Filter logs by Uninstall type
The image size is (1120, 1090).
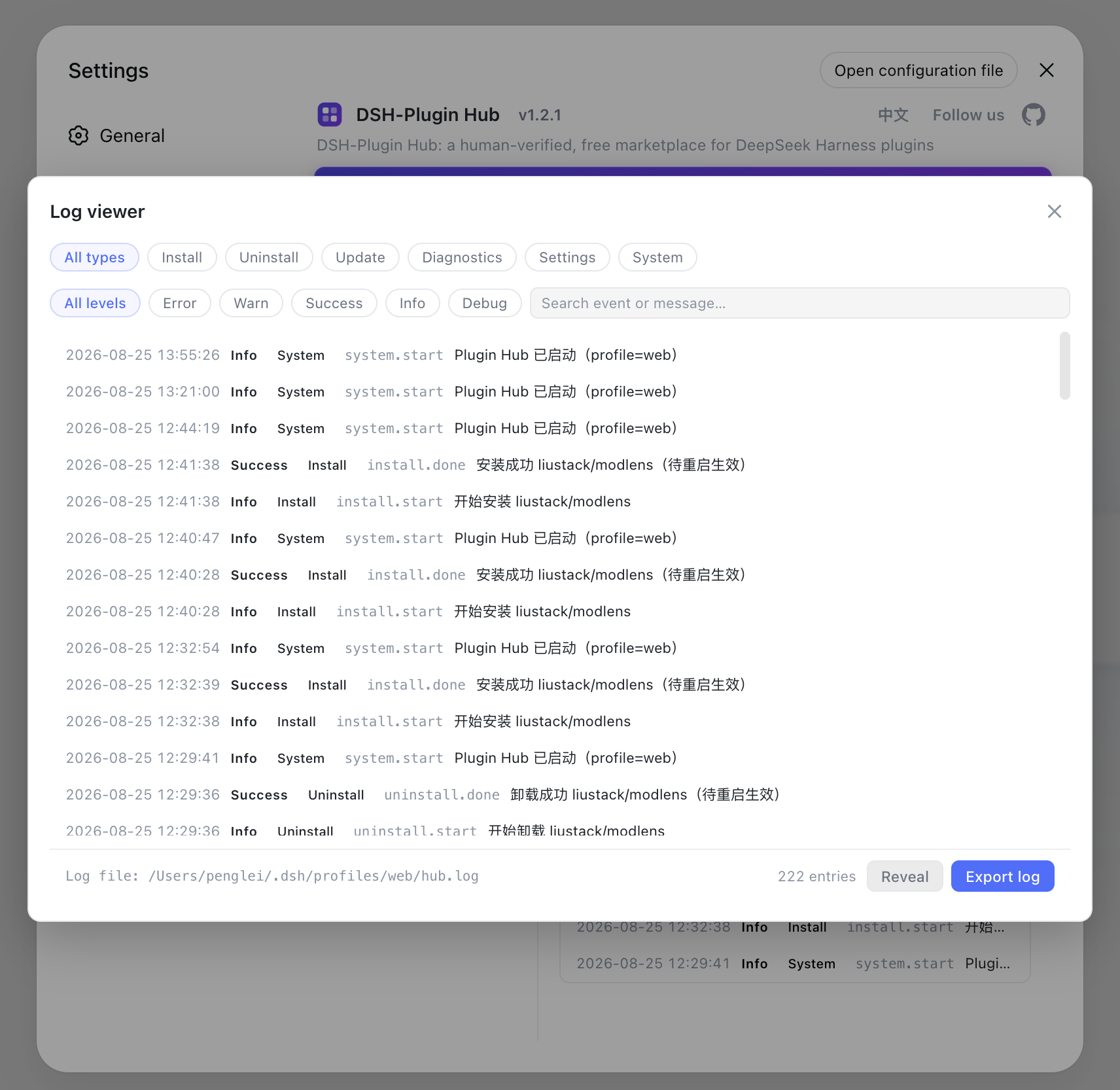tap(269, 257)
